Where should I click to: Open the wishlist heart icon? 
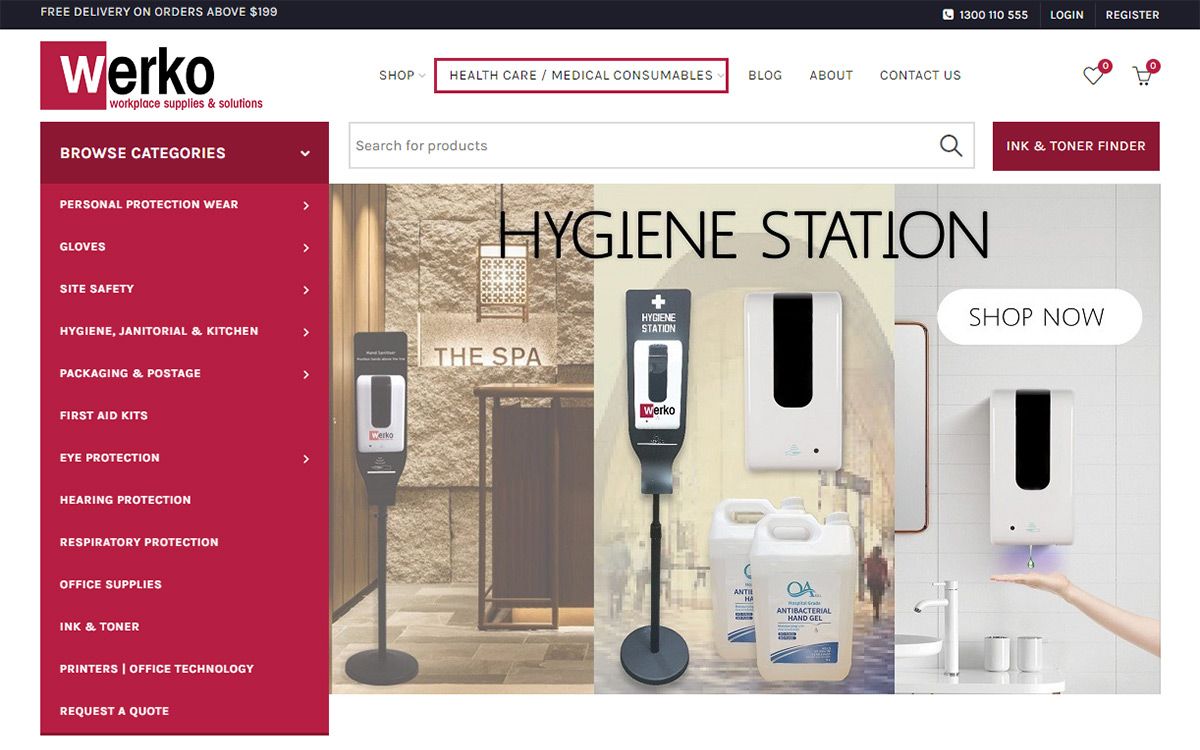point(1094,75)
